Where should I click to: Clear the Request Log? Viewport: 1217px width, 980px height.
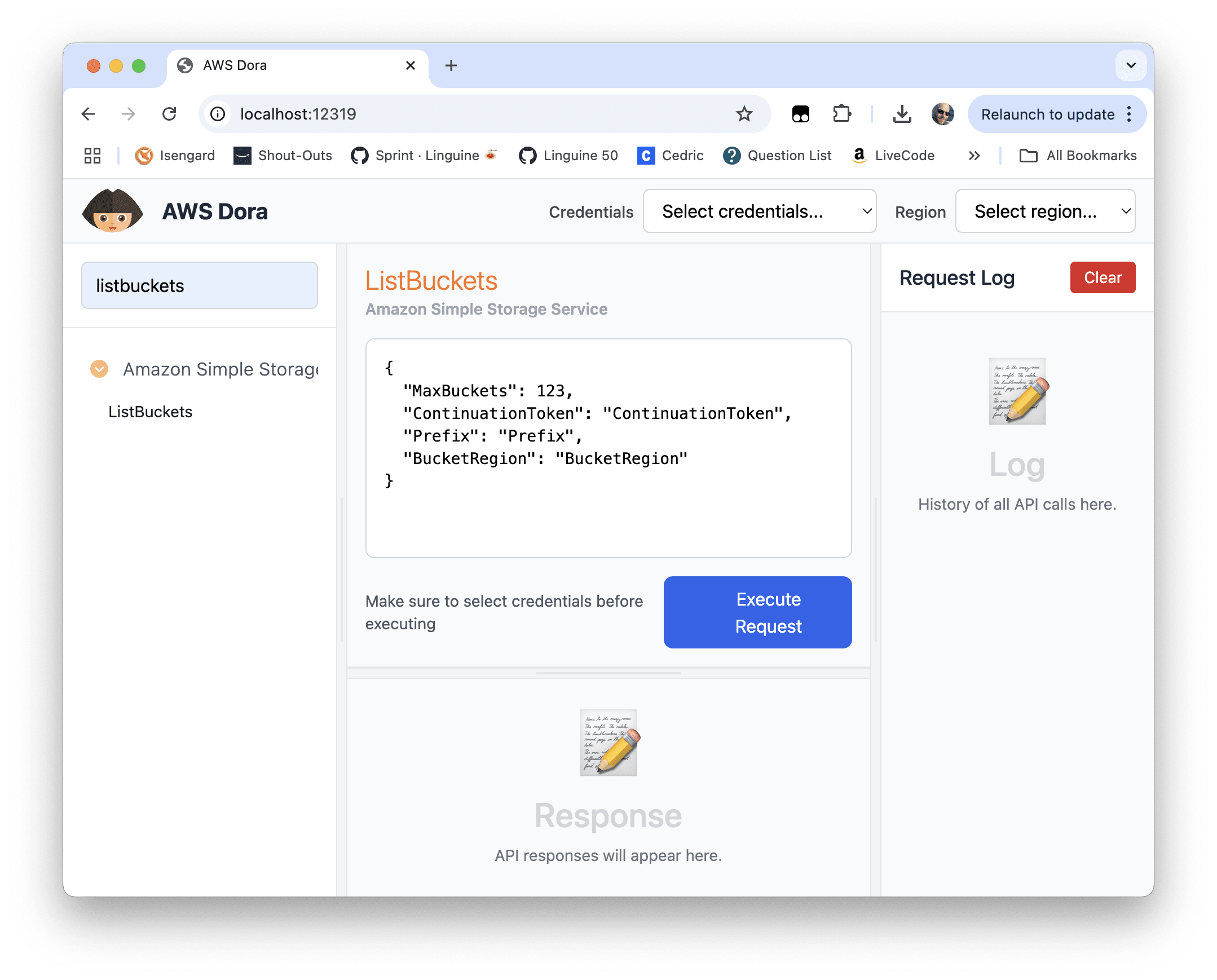click(1102, 277)
